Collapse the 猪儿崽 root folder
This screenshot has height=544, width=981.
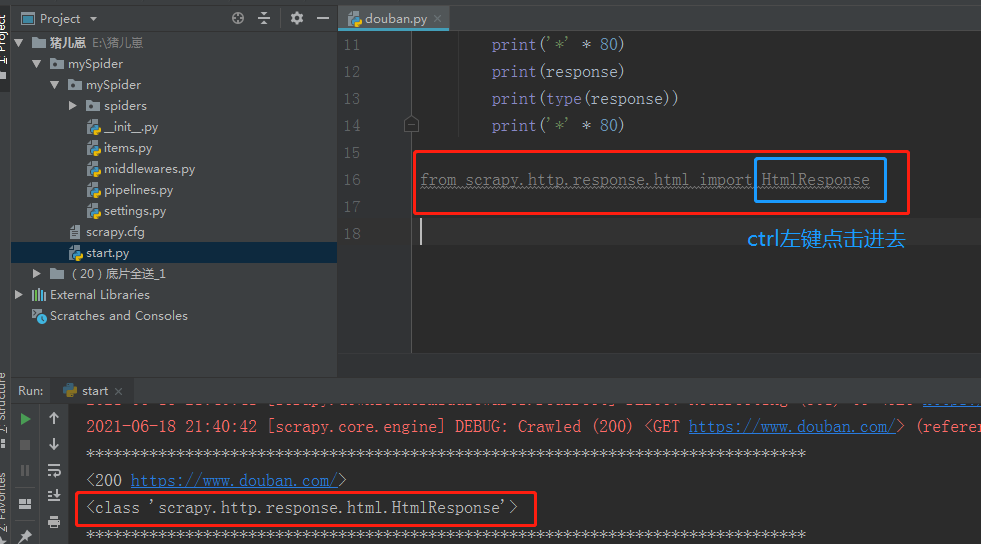[x=19, y=43]
